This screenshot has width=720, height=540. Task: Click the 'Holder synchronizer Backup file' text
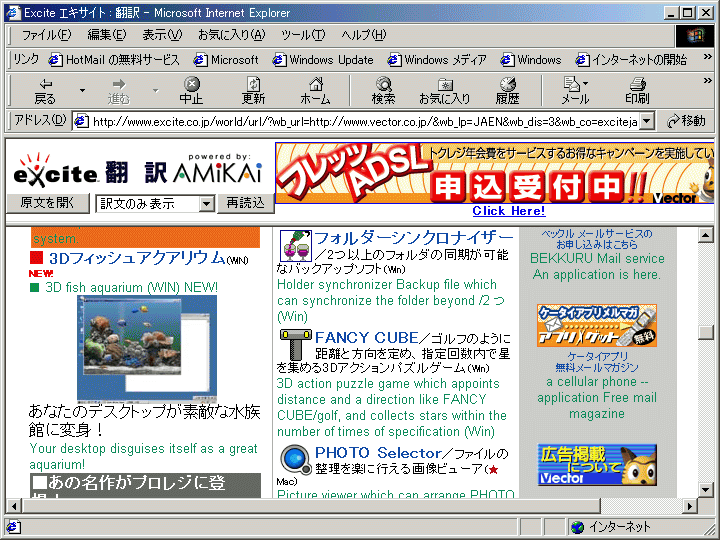[390, 300]
